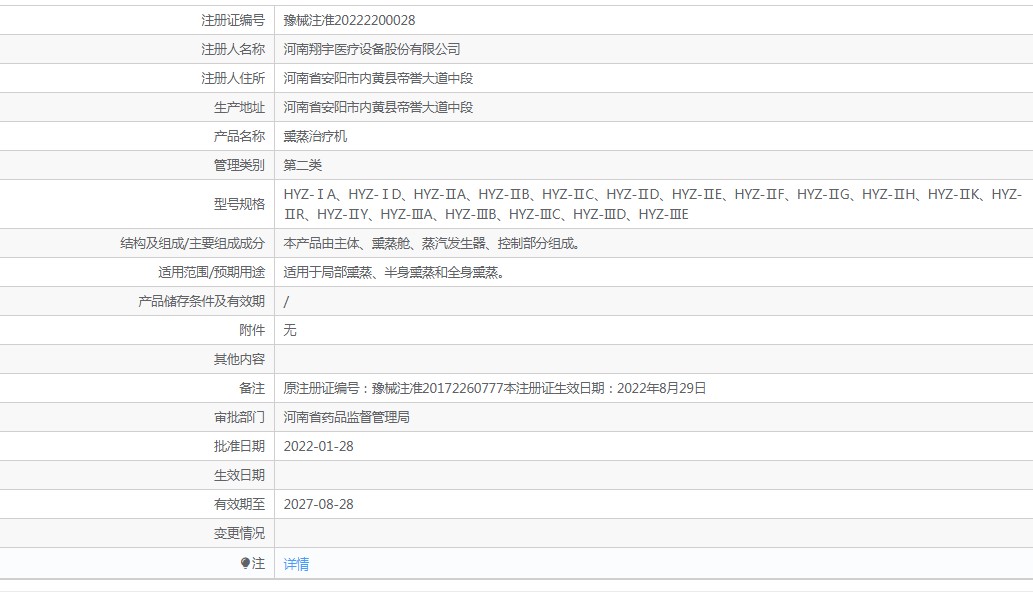Select the 附件 label

[252, 330]
